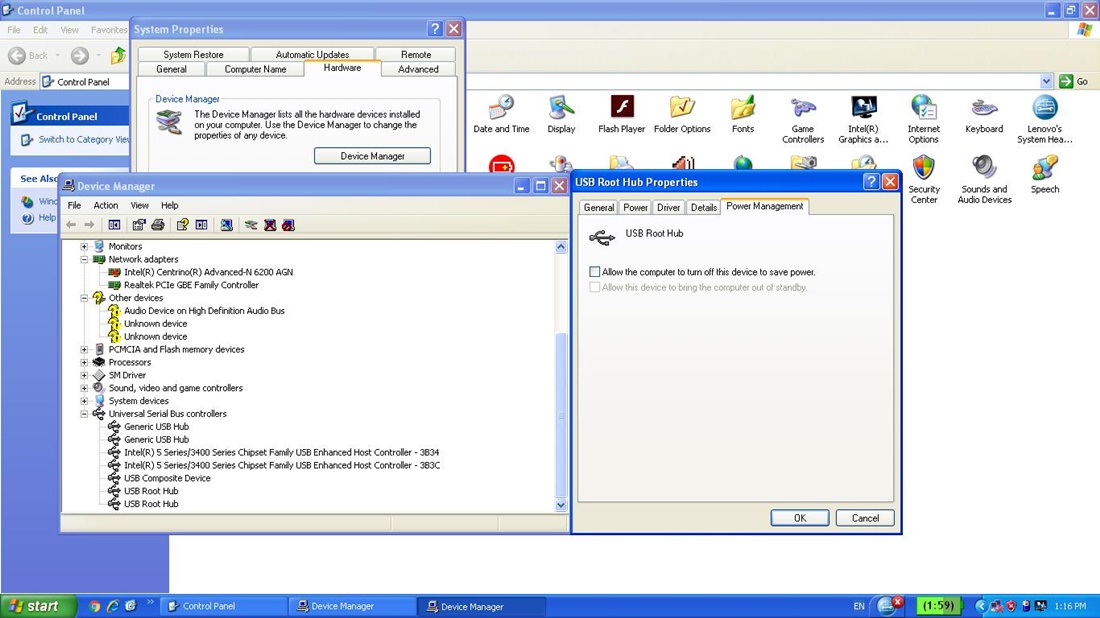1100x618 pixels.
Task: Open the System Restore tab
Action: pyautogui.click(x=194, y=55)
